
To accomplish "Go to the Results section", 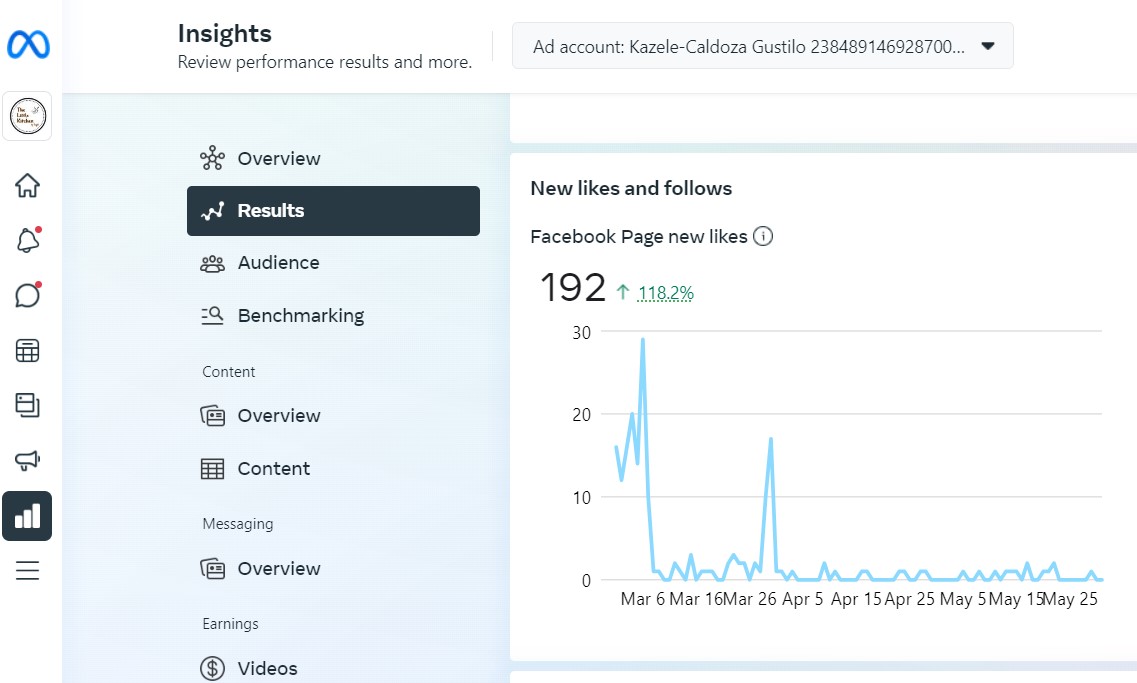I will tap(333, 211).
